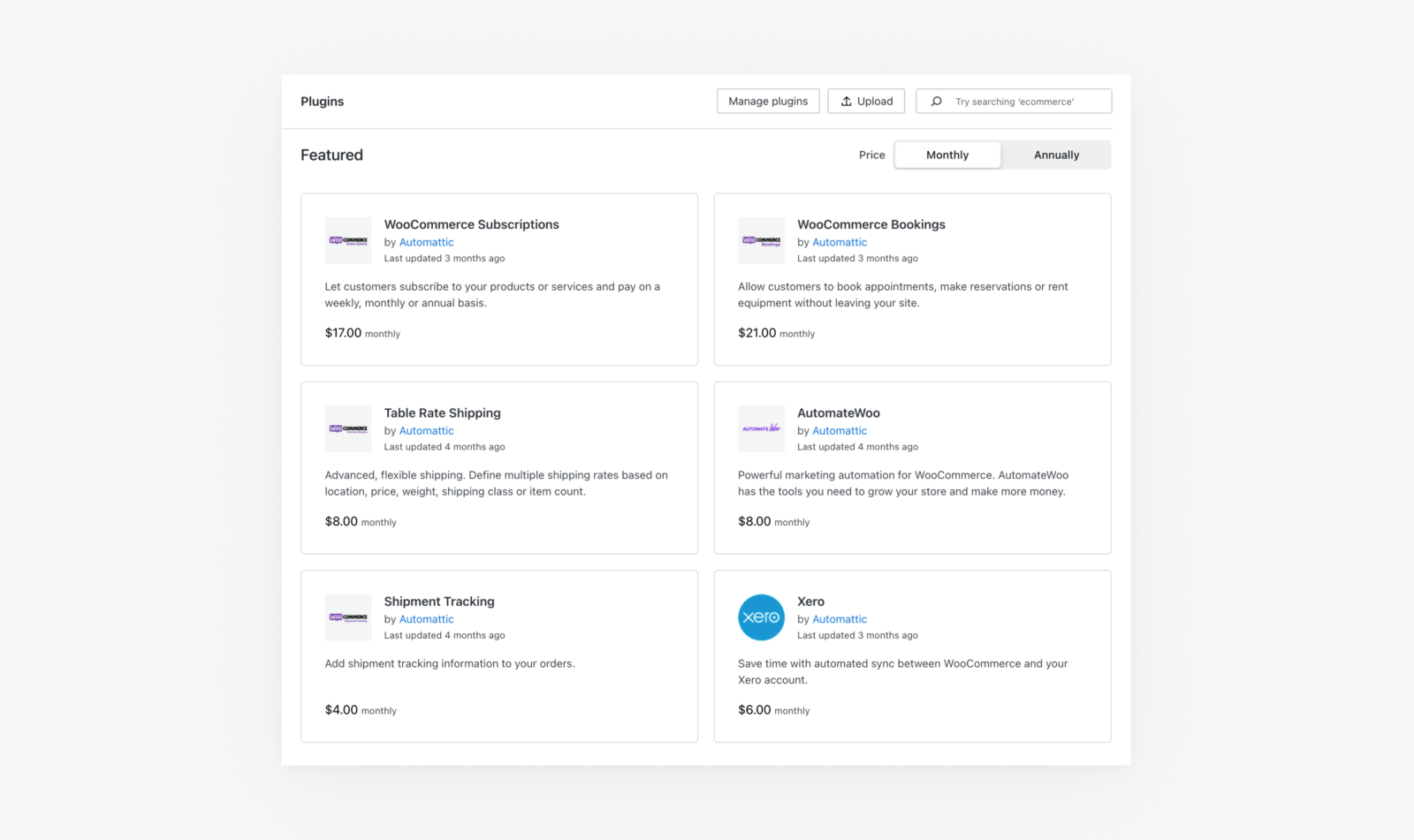Select Monthly pricing option
Viewport: 1414px width, 840px height.
click(947, 155)
